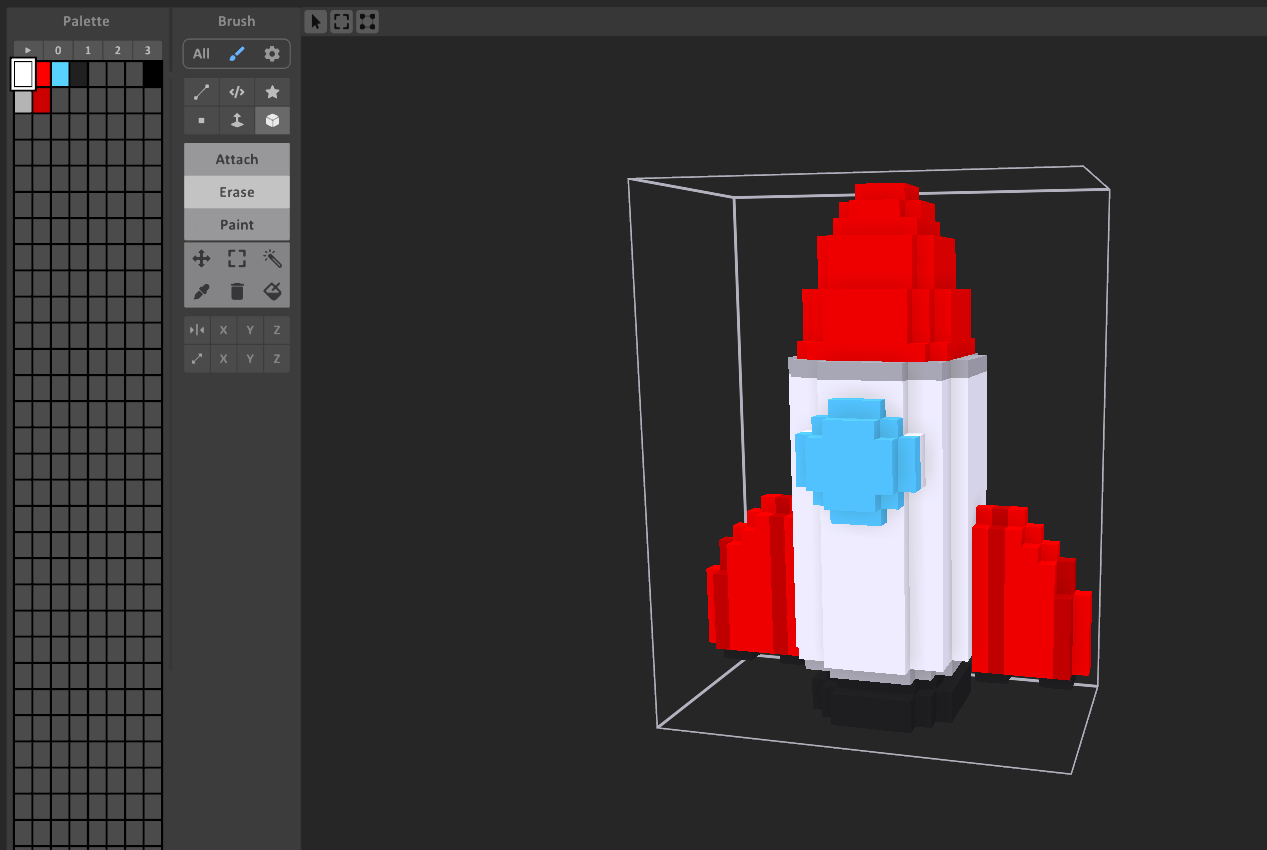Select the magic wand region tool

coord(272,258)
